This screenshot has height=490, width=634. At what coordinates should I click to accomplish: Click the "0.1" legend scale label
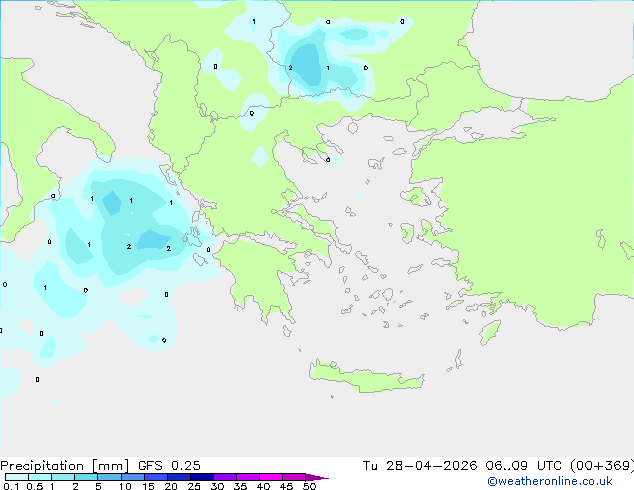[x=11, y=486]
